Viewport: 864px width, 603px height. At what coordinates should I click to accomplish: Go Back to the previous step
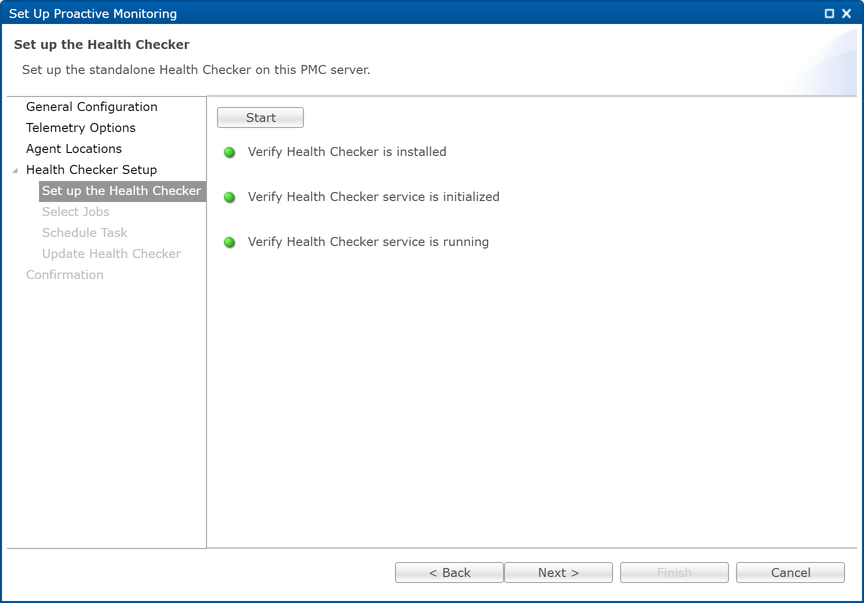click(x=449, y=573)
